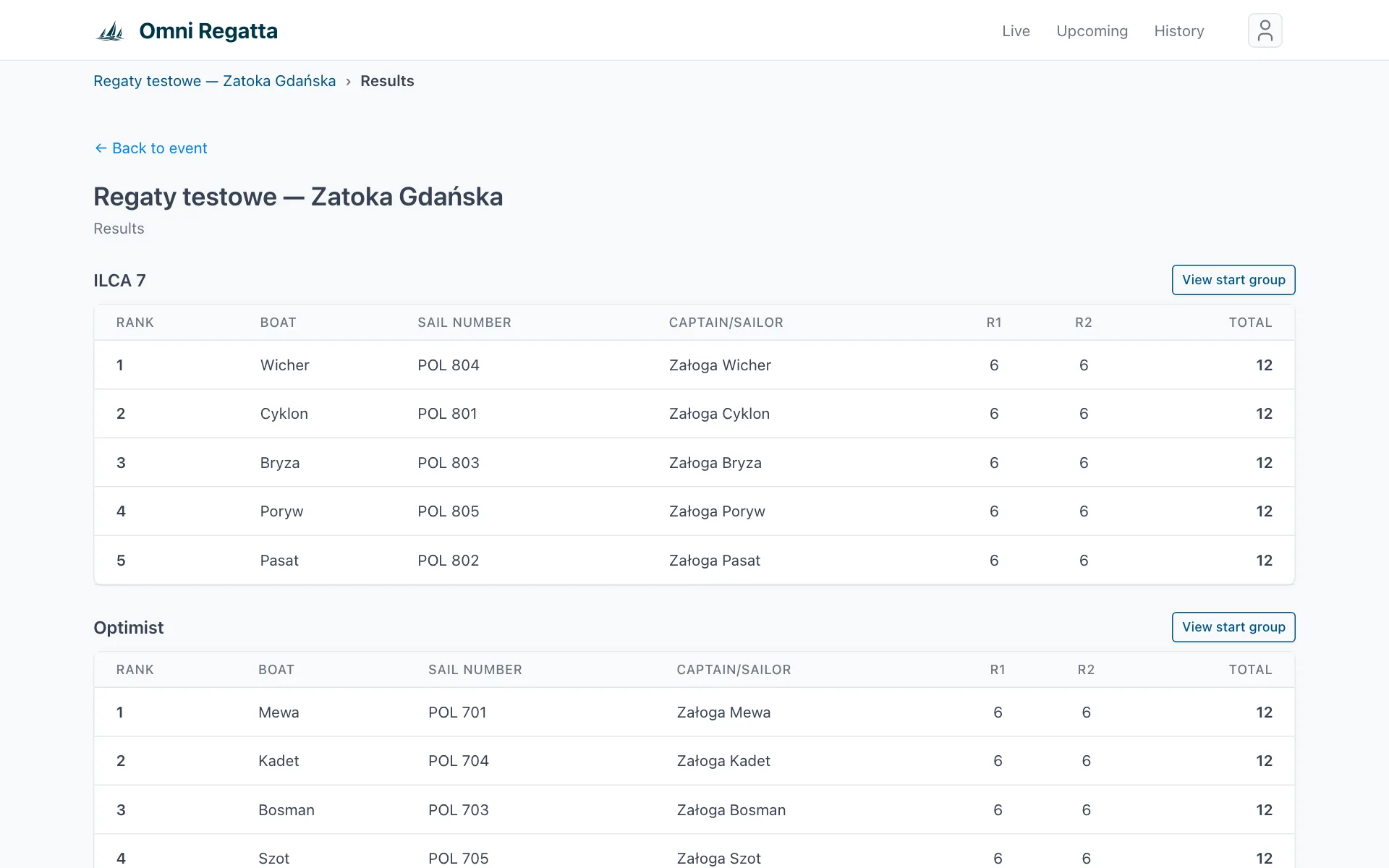Click sail number POL 704
The width and height of the screenshot is (1389, 868).
(x=459, y=761)
